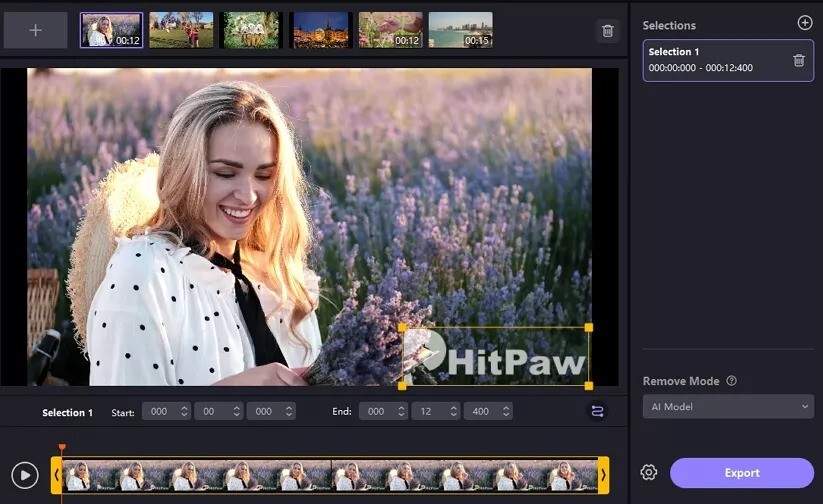Click the orange playhead marker

[62, 447]
